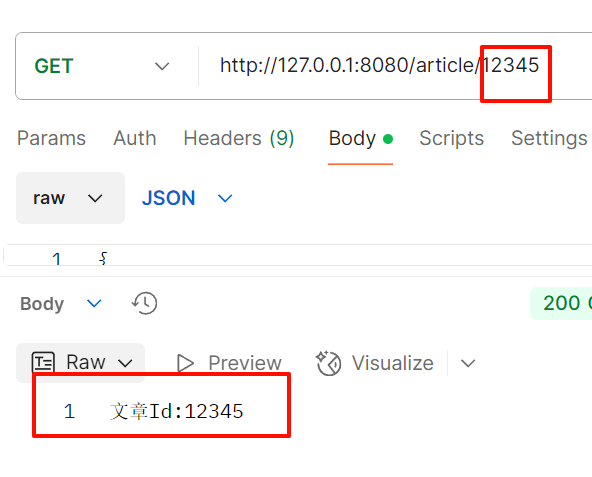Open the response history clock icon
The image size is (592, 477).
(x=145, y=303)
